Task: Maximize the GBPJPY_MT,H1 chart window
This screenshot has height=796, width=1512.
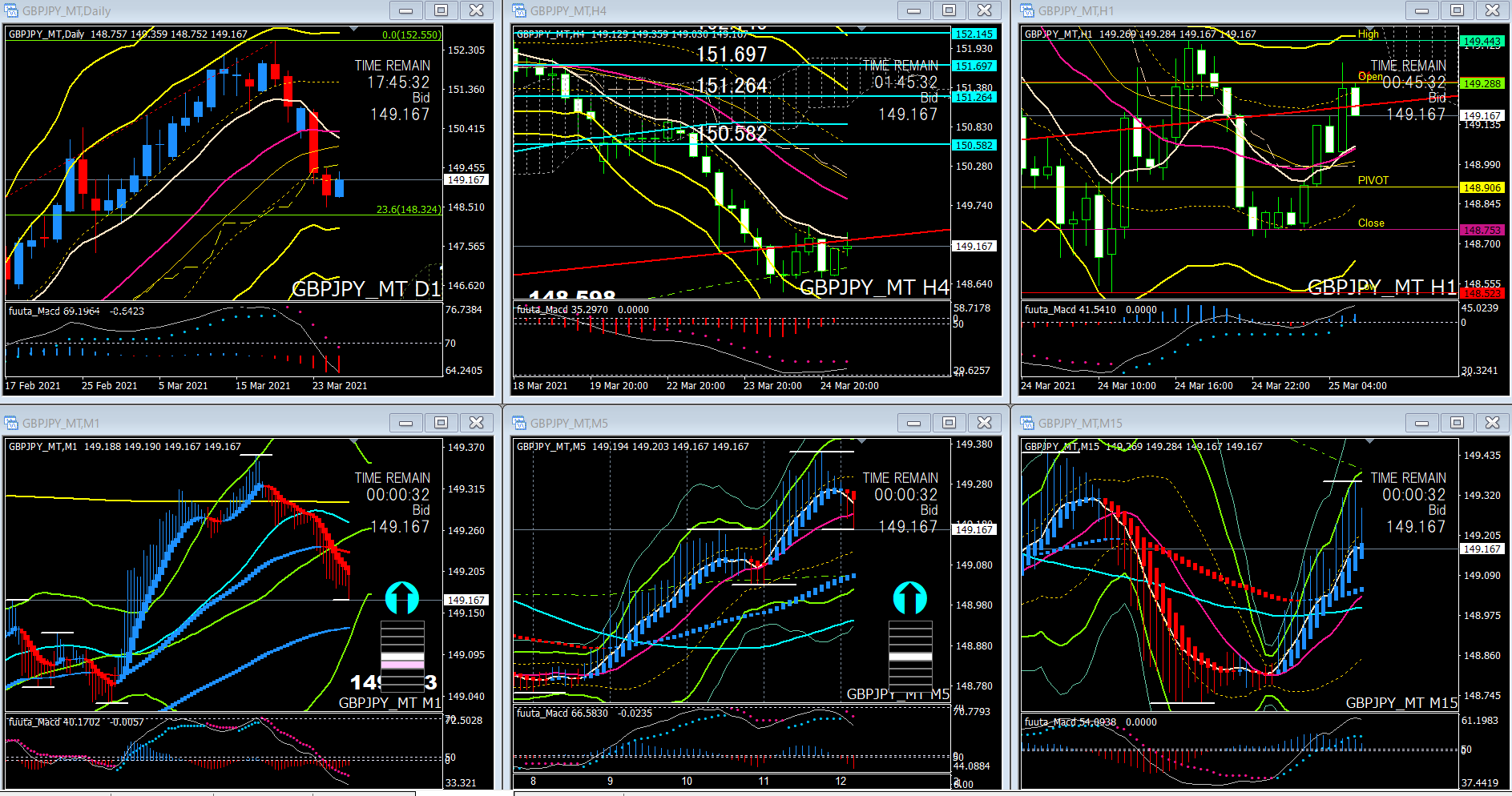Action: coord(1457,10)
